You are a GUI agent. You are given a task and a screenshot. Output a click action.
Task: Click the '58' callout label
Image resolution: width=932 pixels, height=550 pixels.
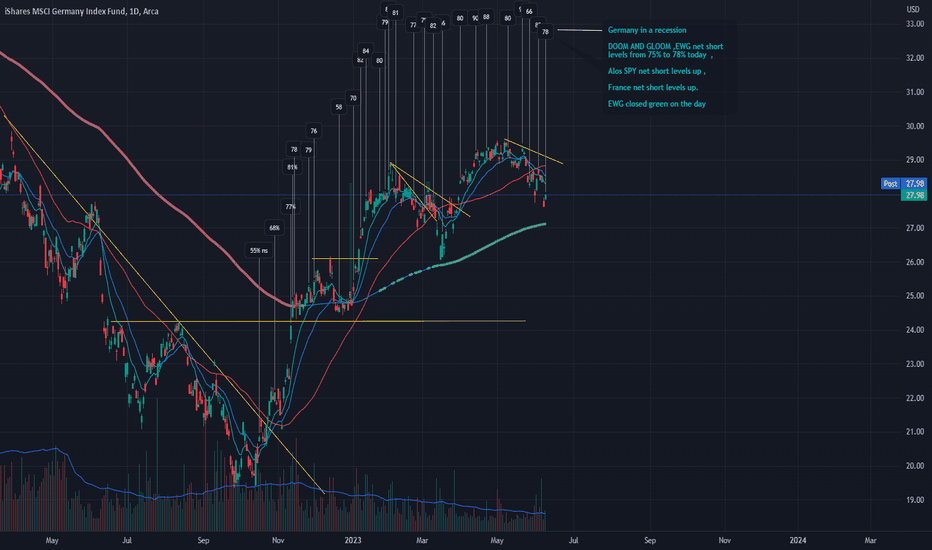point(339,108)
